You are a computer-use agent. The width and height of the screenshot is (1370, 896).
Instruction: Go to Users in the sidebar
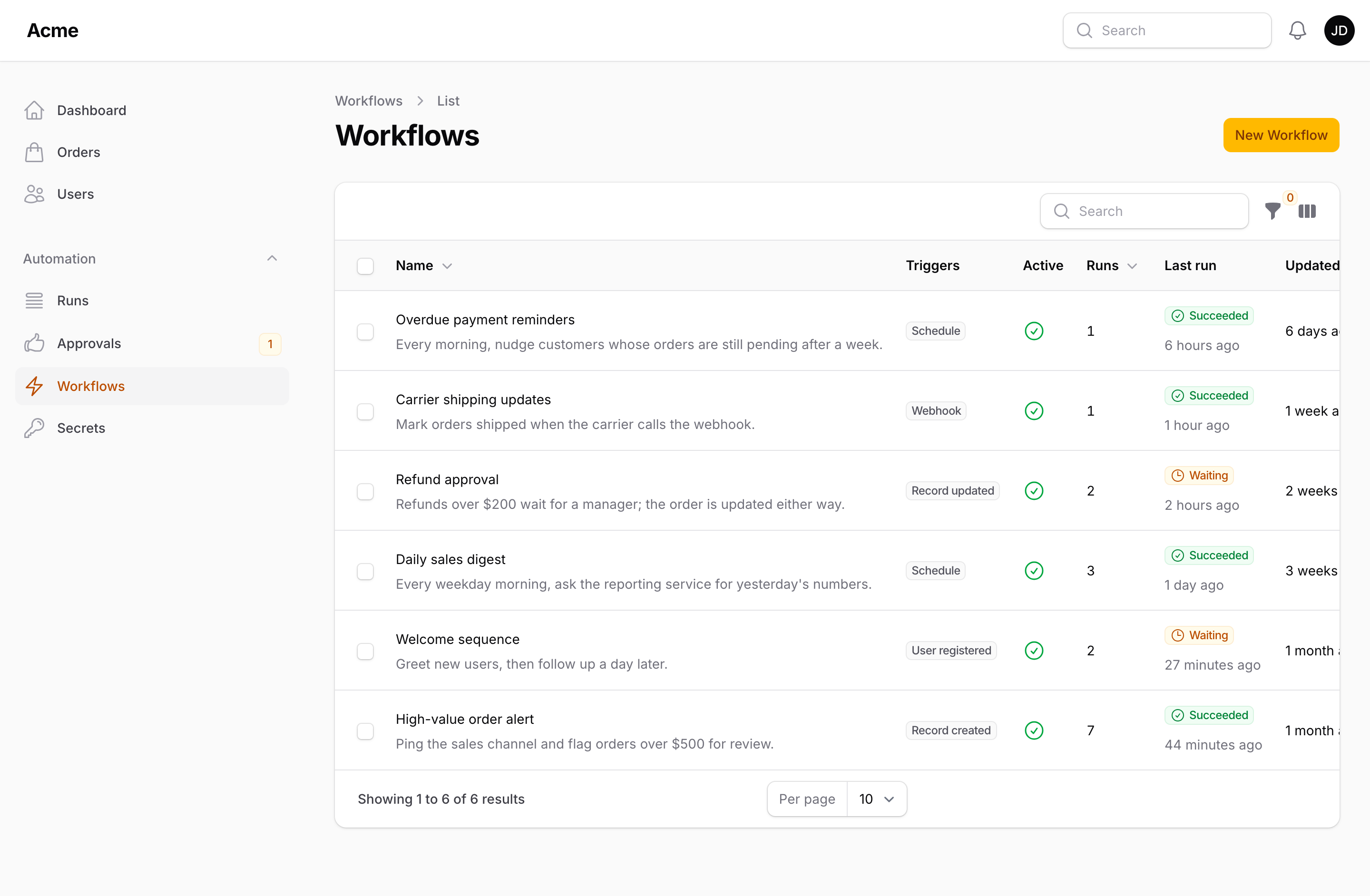tap(152, 194)
